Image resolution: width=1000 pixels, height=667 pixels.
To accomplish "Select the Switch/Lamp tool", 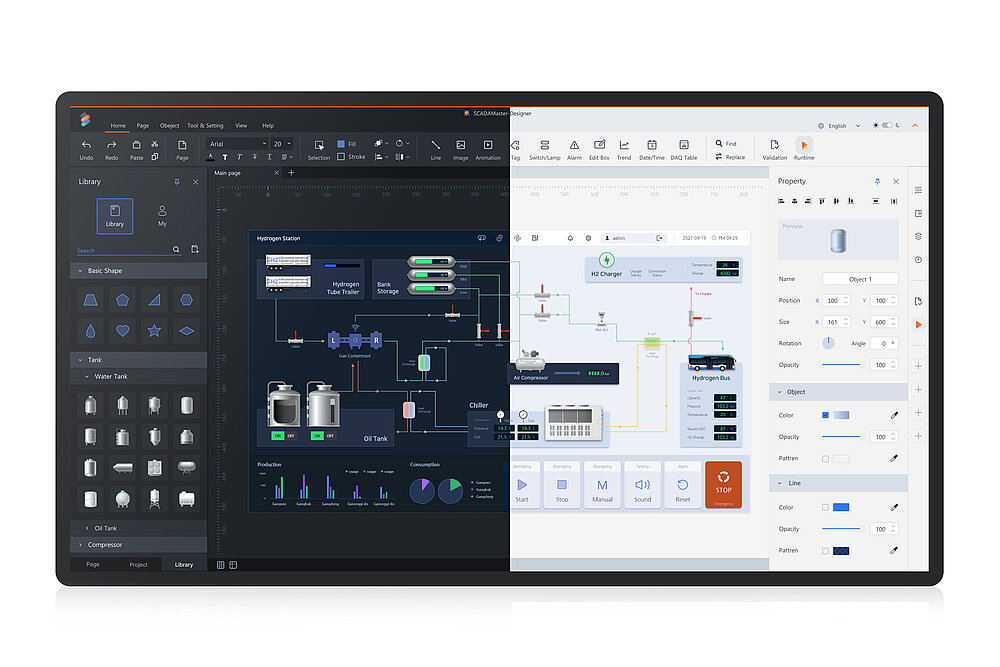I will click(544, 146).
